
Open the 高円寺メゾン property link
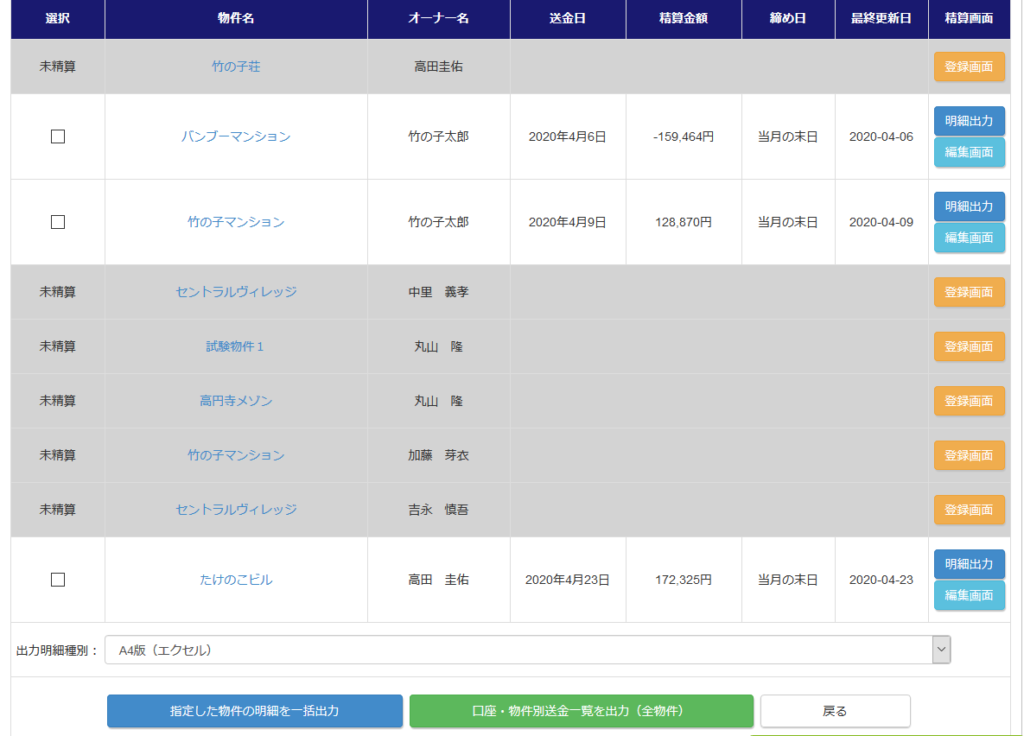(x=236, y=401)
